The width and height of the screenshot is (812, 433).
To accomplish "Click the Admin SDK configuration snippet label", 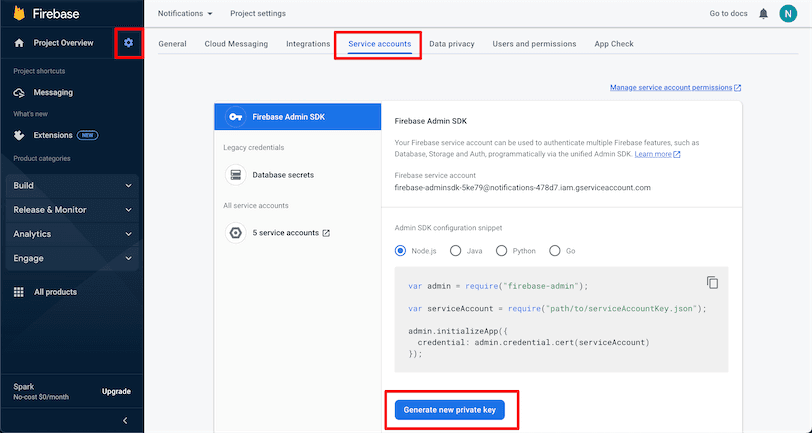I will coord(448,228).
